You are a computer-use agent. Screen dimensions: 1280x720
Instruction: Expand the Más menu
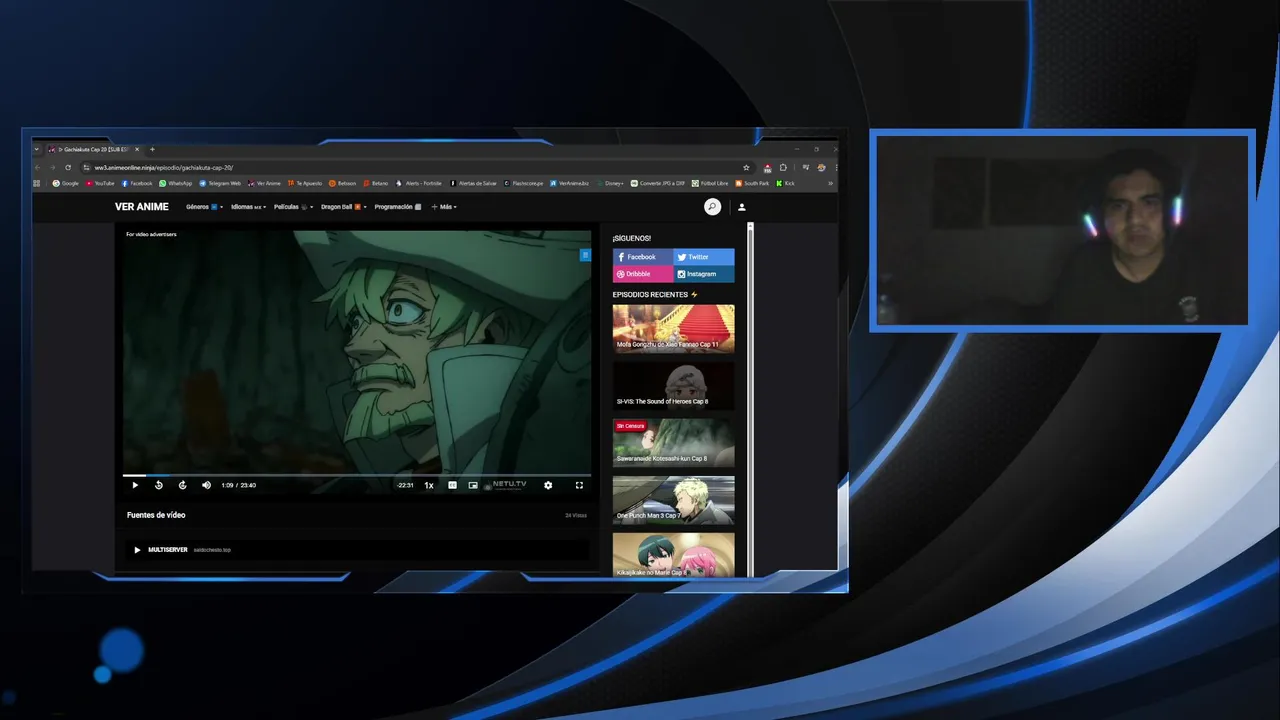[x=444, y=207]
